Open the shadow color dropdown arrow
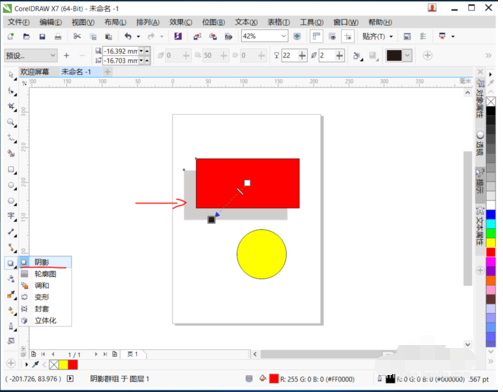Viewport: 503px width, 392px height. click(x=407, y=55)
